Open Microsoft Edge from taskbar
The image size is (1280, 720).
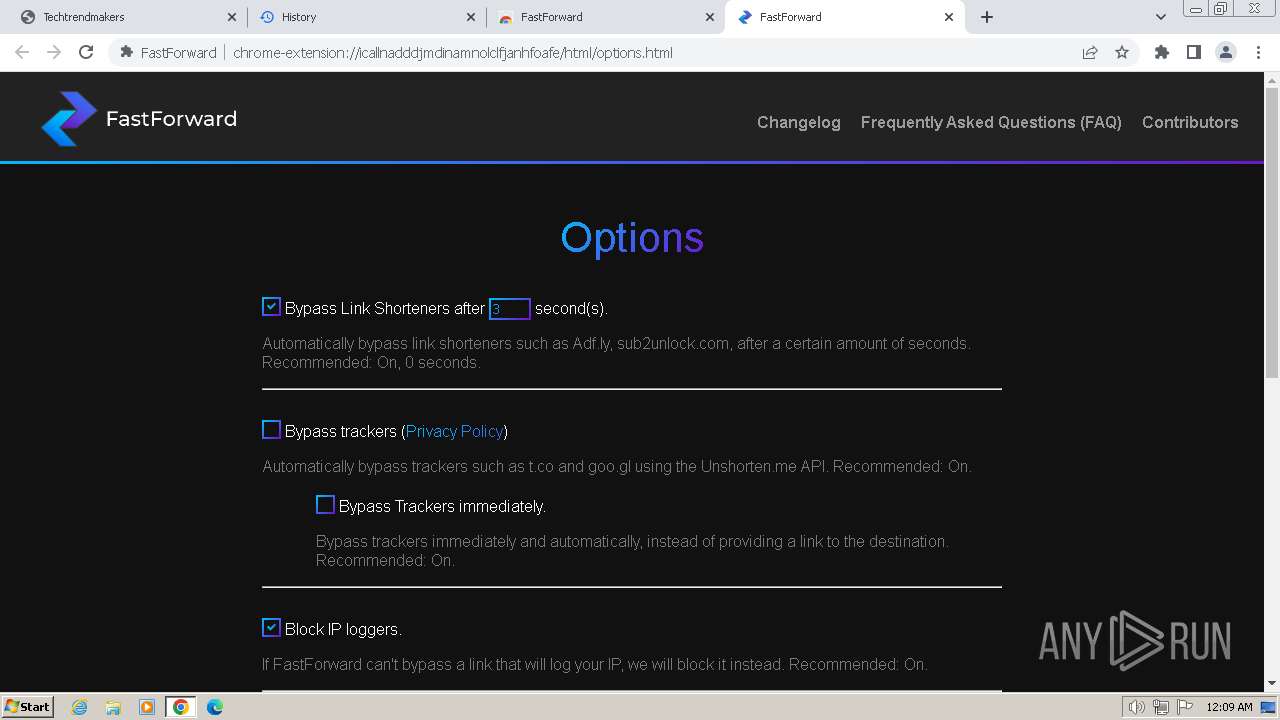click(x=215, y=707)
